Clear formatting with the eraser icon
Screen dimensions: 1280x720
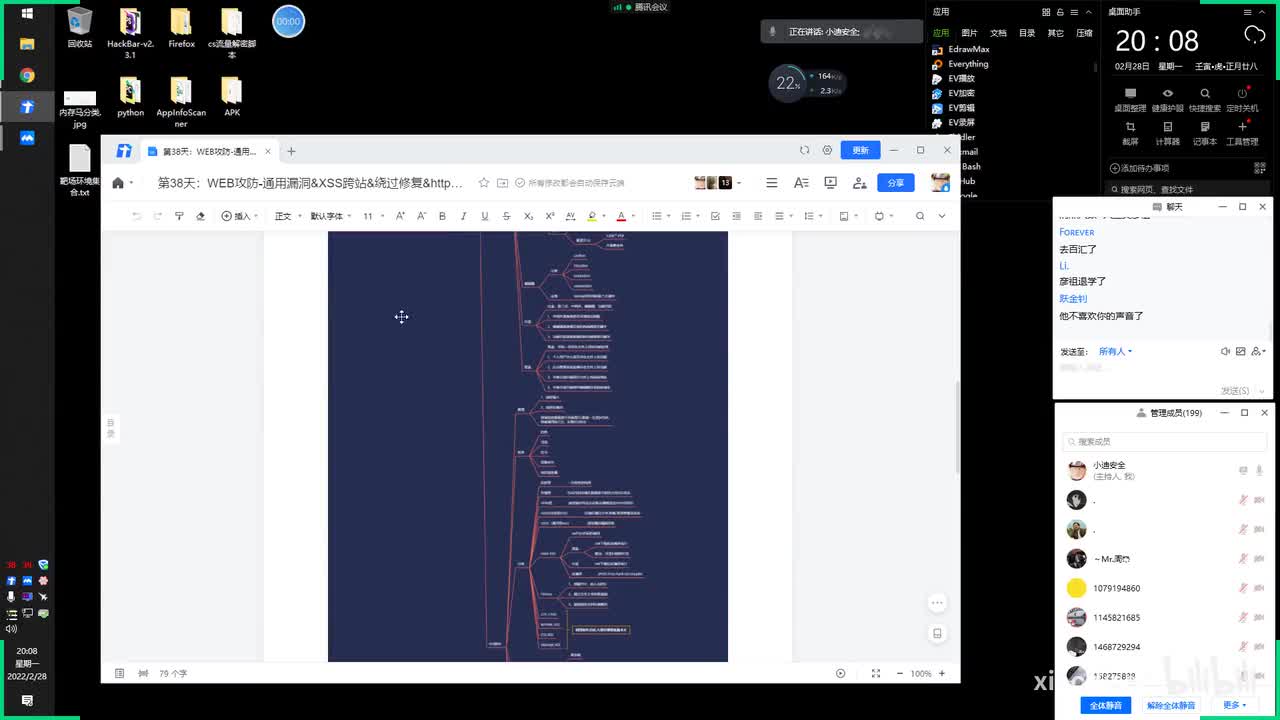(x=200, y=216)
